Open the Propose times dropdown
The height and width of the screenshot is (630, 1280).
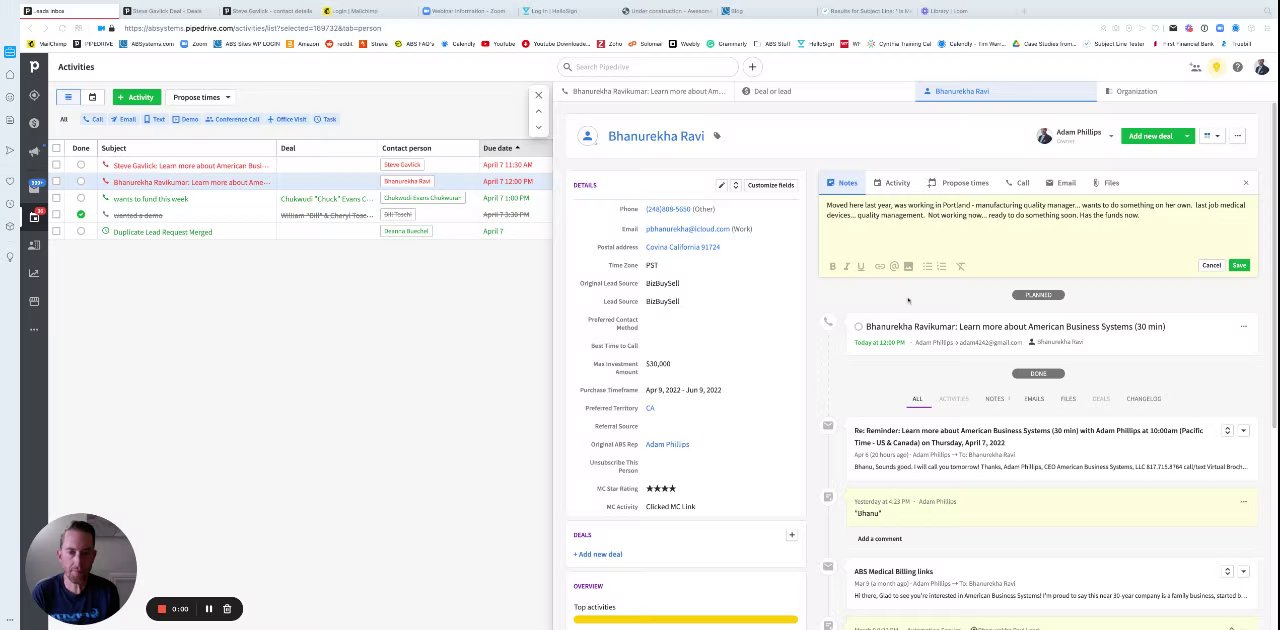click(201, 97)
